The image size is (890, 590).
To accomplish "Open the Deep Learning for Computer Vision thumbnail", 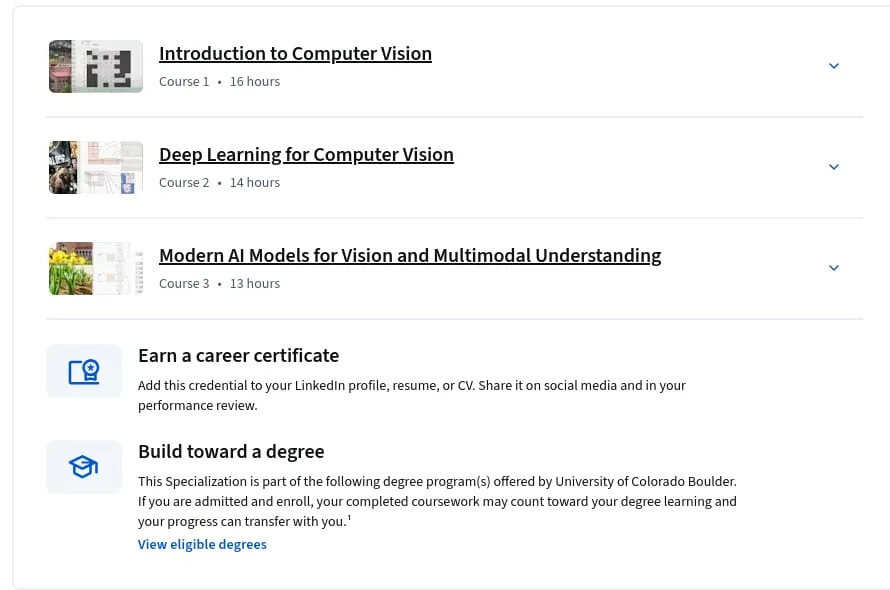I will tap(96, 168).
